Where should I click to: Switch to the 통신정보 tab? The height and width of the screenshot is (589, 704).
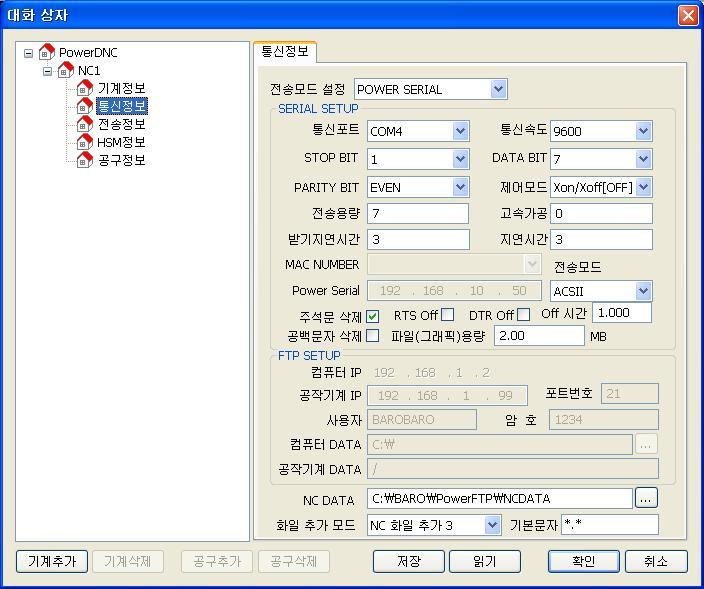pyautogui.click(x=285, y=51)
